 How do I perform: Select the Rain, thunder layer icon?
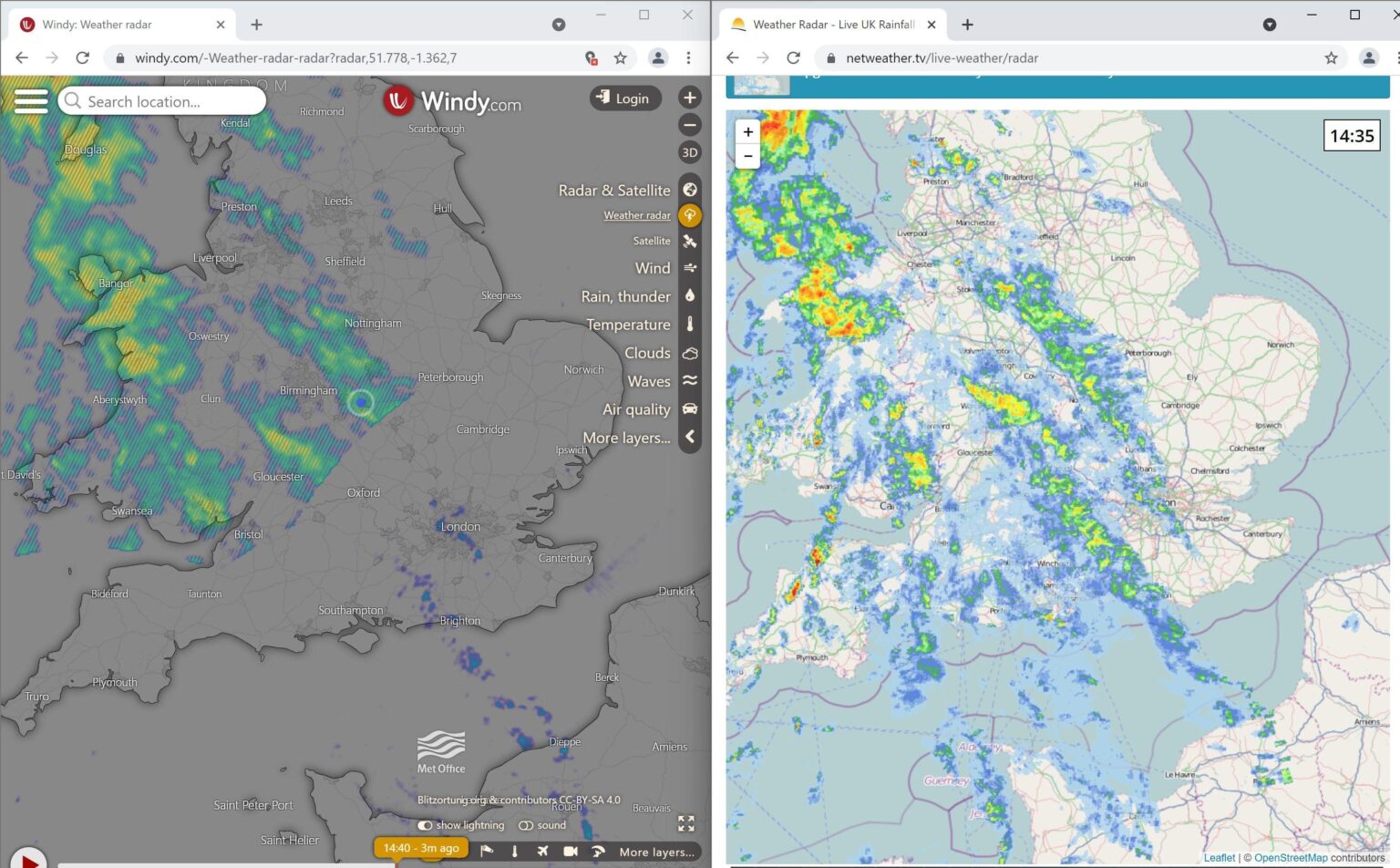pyautogui.click(x=690, y=295)
